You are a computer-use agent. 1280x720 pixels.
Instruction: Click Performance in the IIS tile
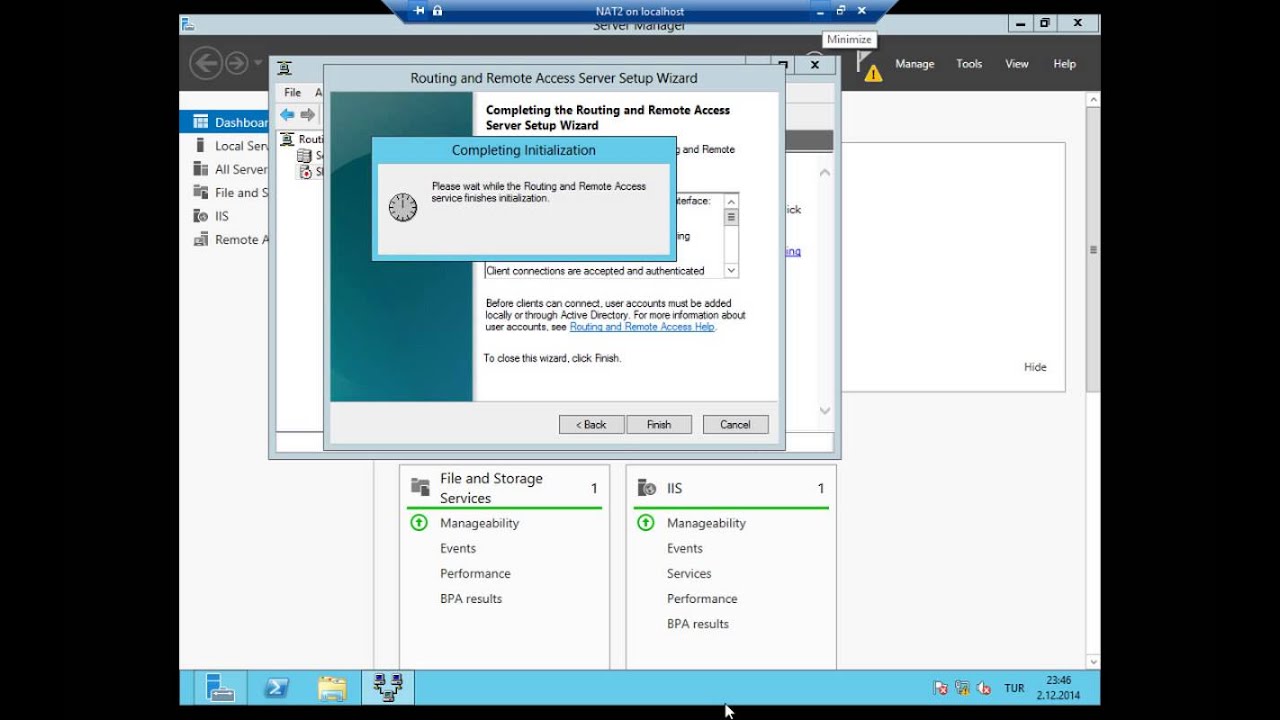(702, 598)
